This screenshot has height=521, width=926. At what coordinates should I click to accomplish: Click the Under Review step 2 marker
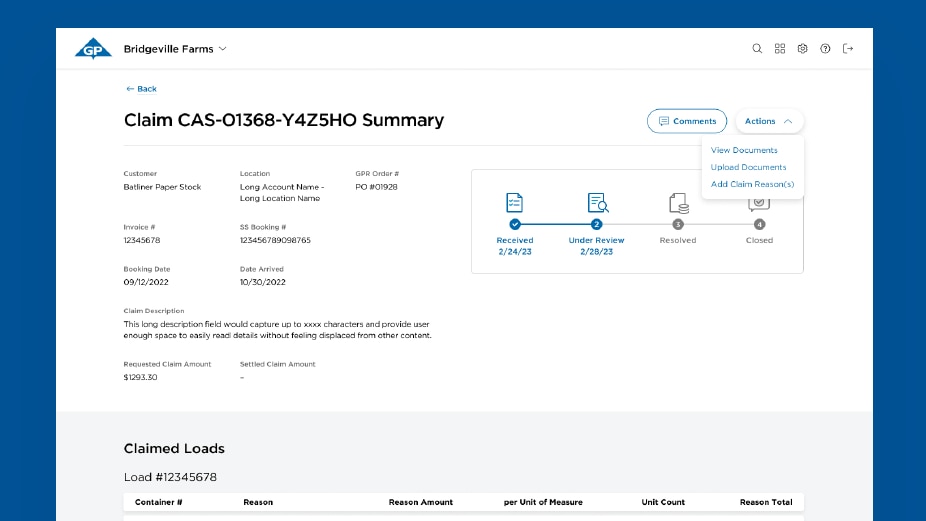pyautogui.click(x=596, y=224)
